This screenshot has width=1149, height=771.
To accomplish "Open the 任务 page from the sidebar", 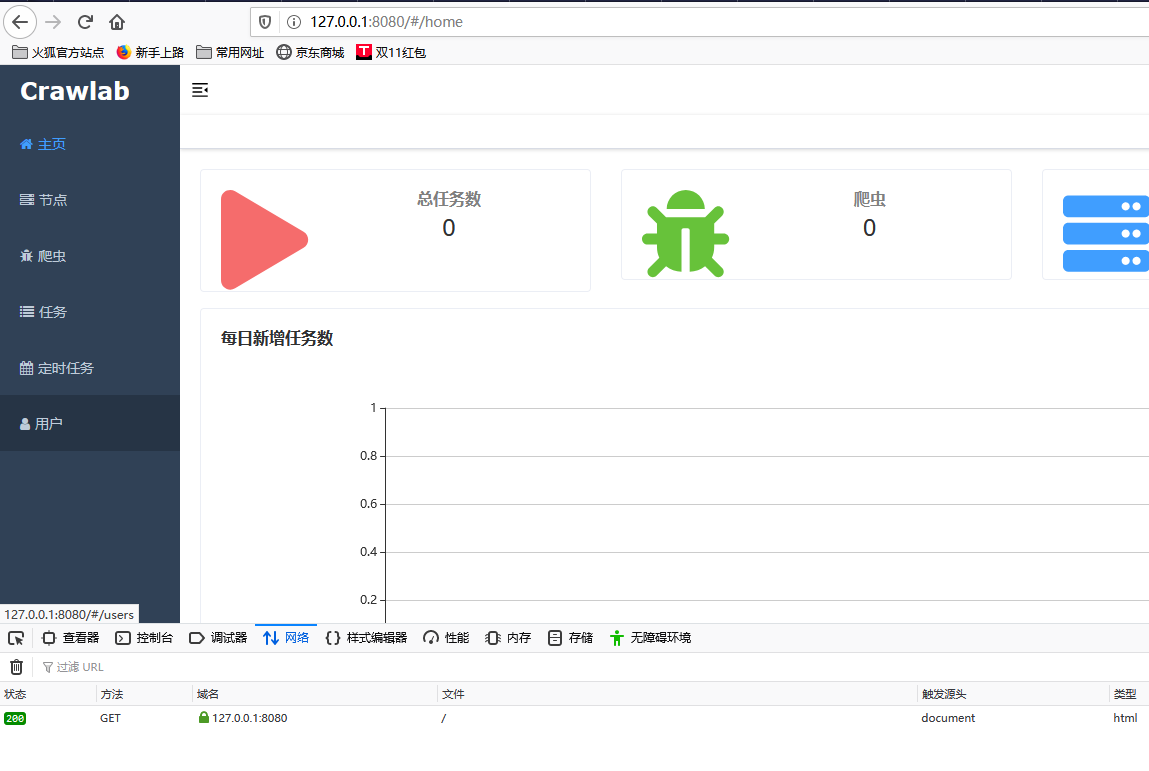I will tap(53, 311).
